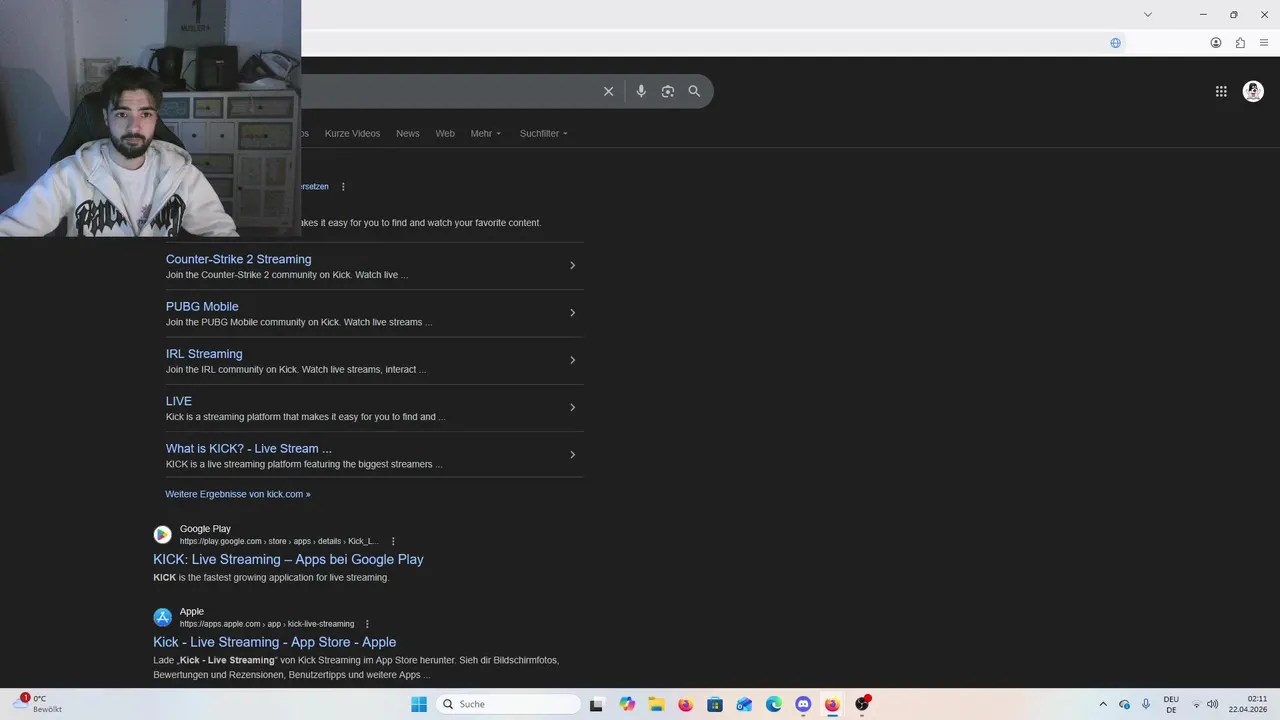This screenshot has height=720, width=1280.
Task: Click the translate globe icon in address bar
Action: [1116, 43]
